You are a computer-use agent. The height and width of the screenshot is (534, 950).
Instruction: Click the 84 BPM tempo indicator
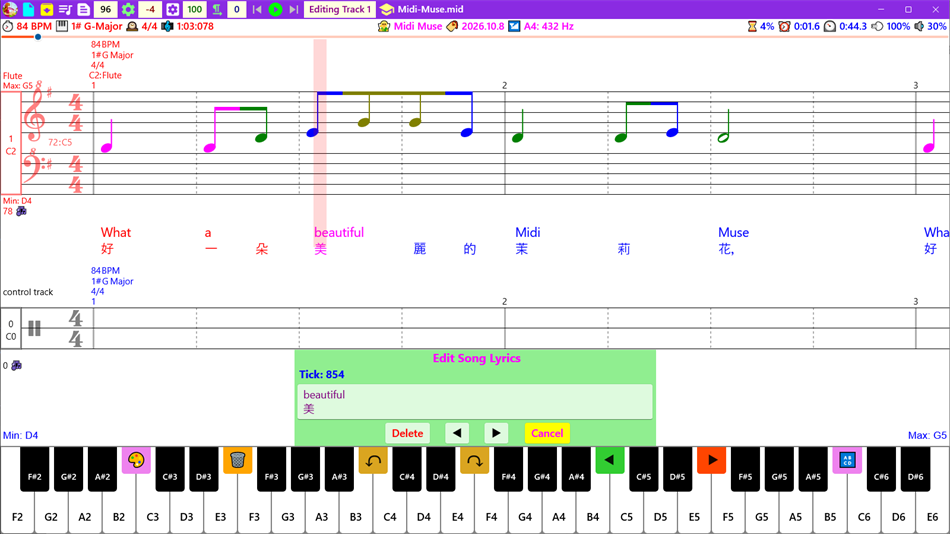point(34,26)
